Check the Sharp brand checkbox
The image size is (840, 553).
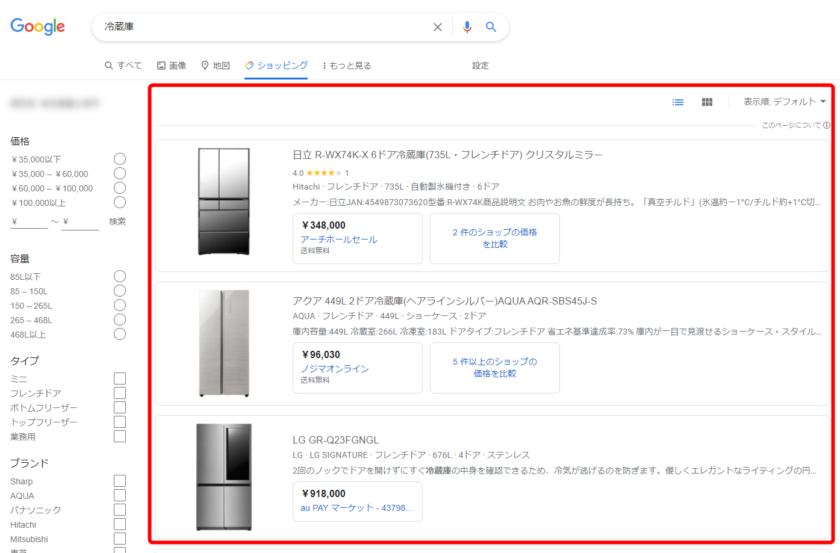point(120,481)
